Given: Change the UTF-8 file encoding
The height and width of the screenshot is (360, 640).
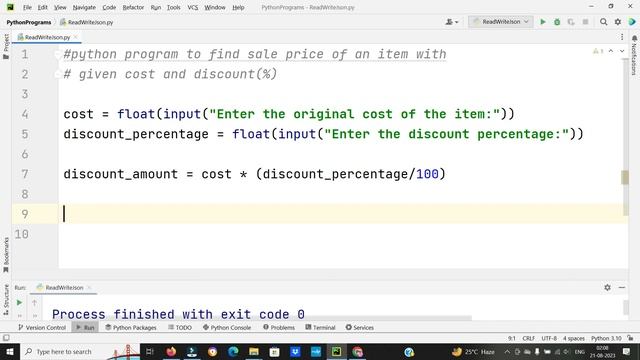Looking at the screenshot, I should coord(549,338).
